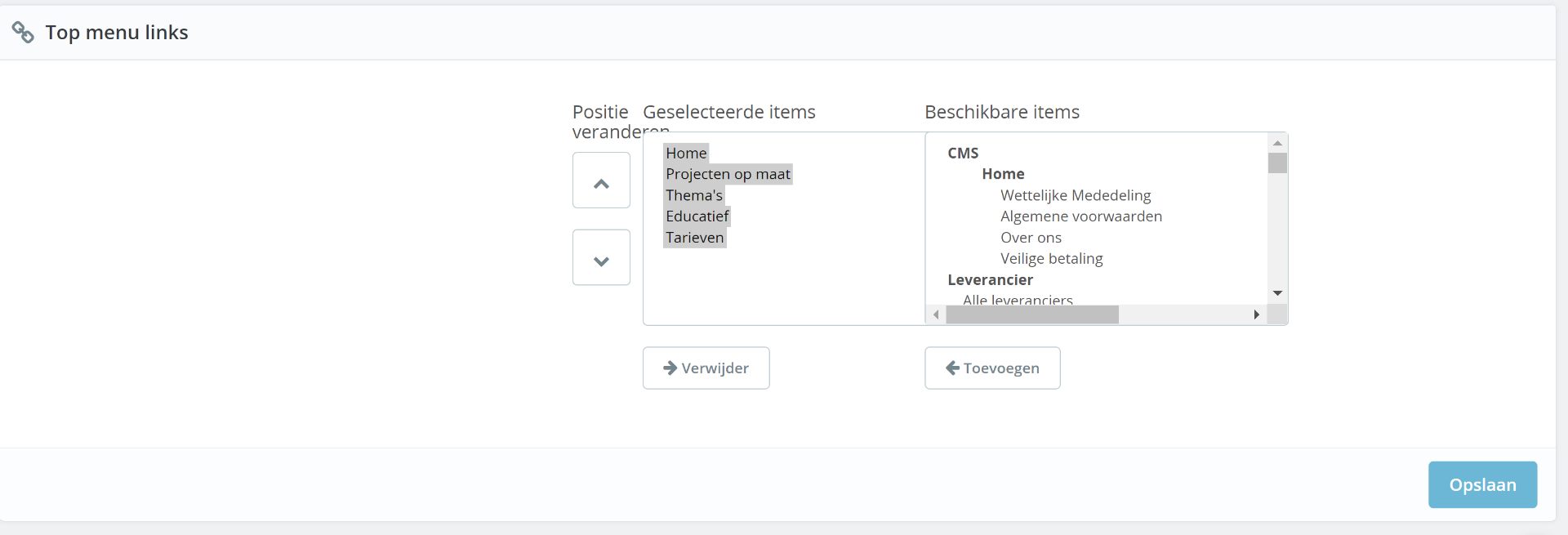Select Alle leveranciers in available items
This screenshot has height=535, width=1568.
1018,300
